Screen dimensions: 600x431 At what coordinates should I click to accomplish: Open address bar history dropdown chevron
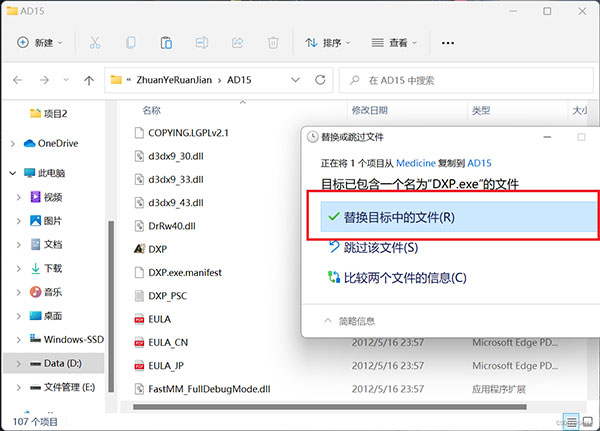point(295,80)
